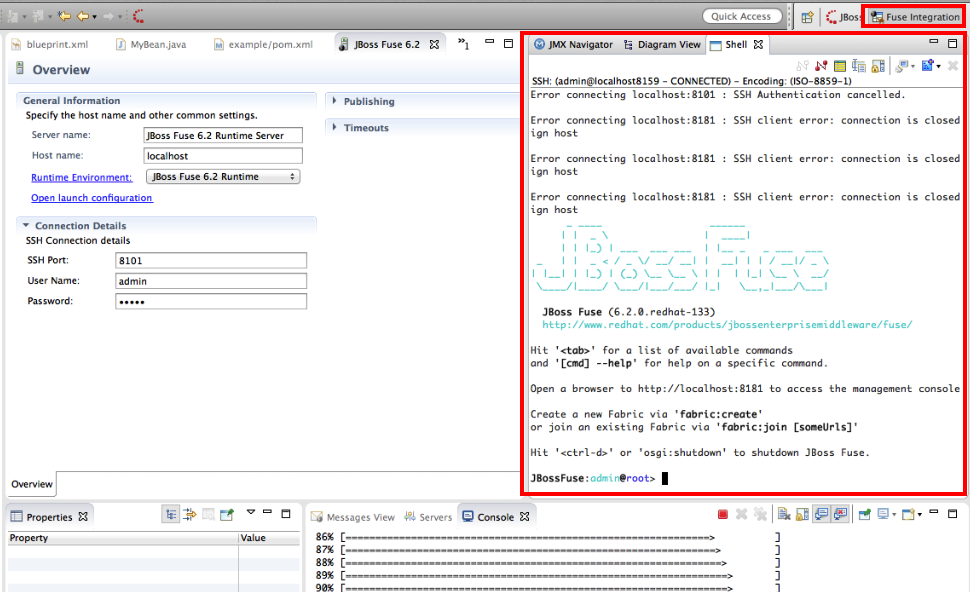Switch to the Diagram View tab
Image resolution: width=970 pixels, height=592 pixels.
tap(662, 45)
